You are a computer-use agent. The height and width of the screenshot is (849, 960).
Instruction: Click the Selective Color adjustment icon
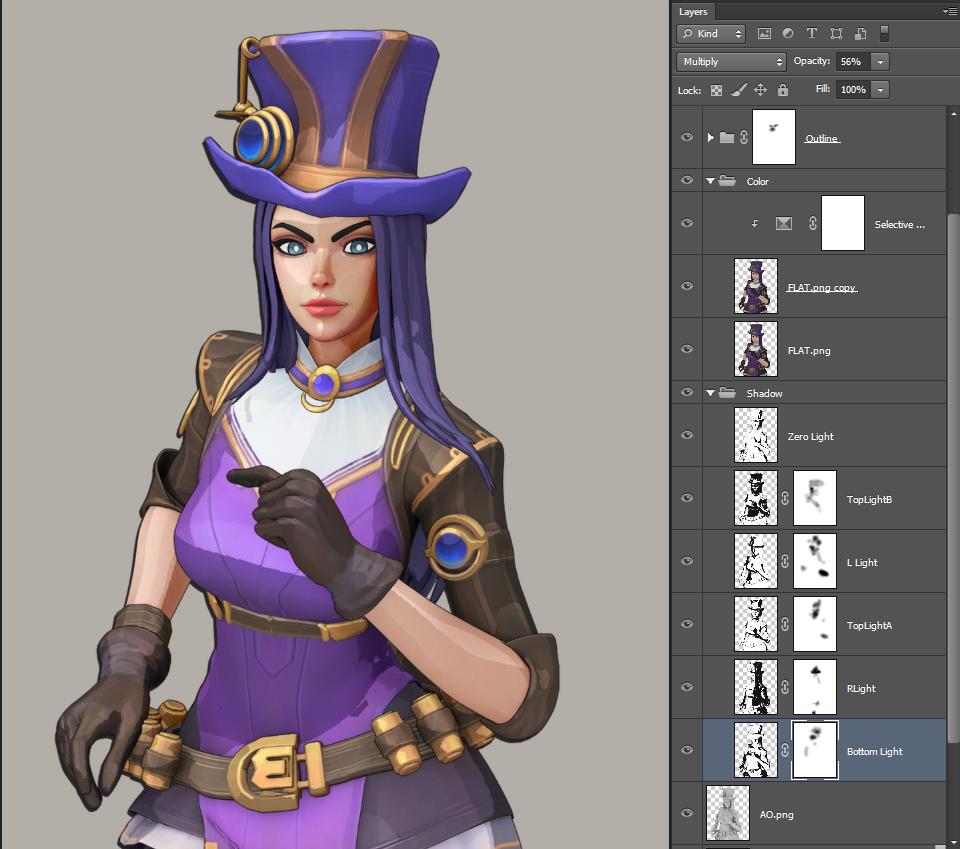coord(784,223)
